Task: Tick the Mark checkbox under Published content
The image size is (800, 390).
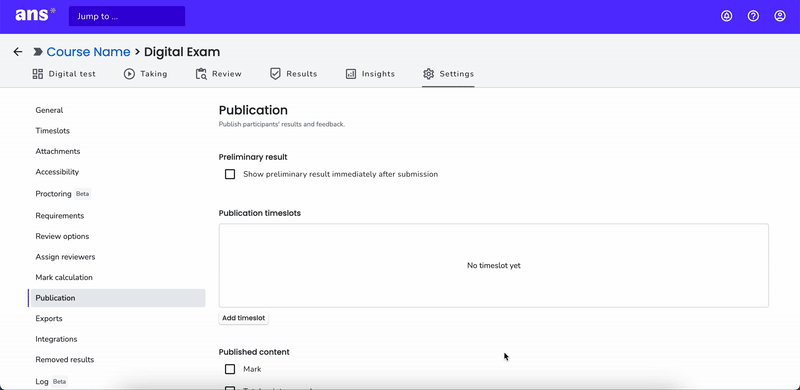Action: pos(230,369)
